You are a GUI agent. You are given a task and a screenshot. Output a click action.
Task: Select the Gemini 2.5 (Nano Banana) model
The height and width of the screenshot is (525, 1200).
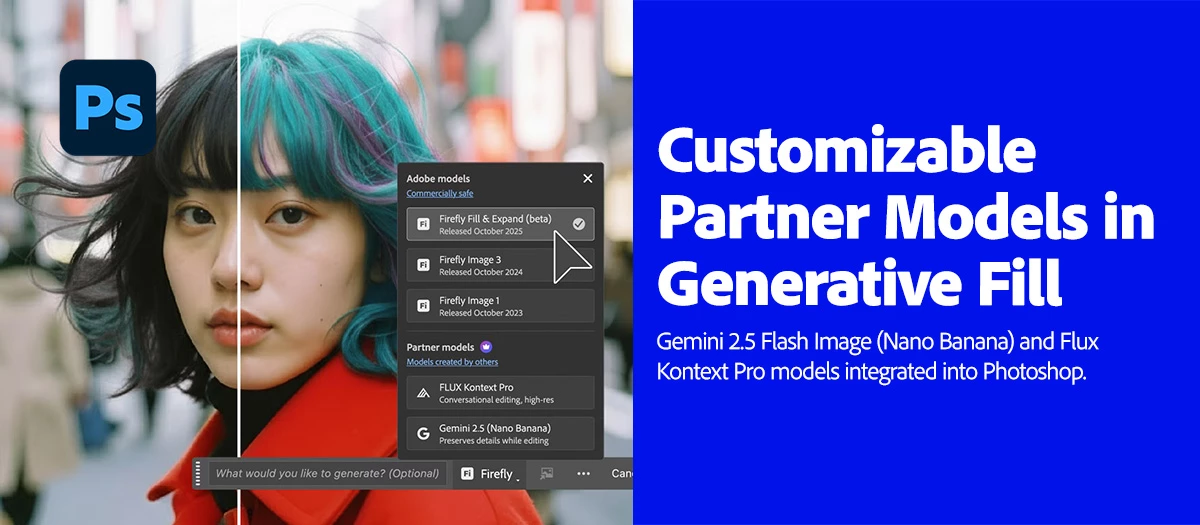click(x=500, y=434)
